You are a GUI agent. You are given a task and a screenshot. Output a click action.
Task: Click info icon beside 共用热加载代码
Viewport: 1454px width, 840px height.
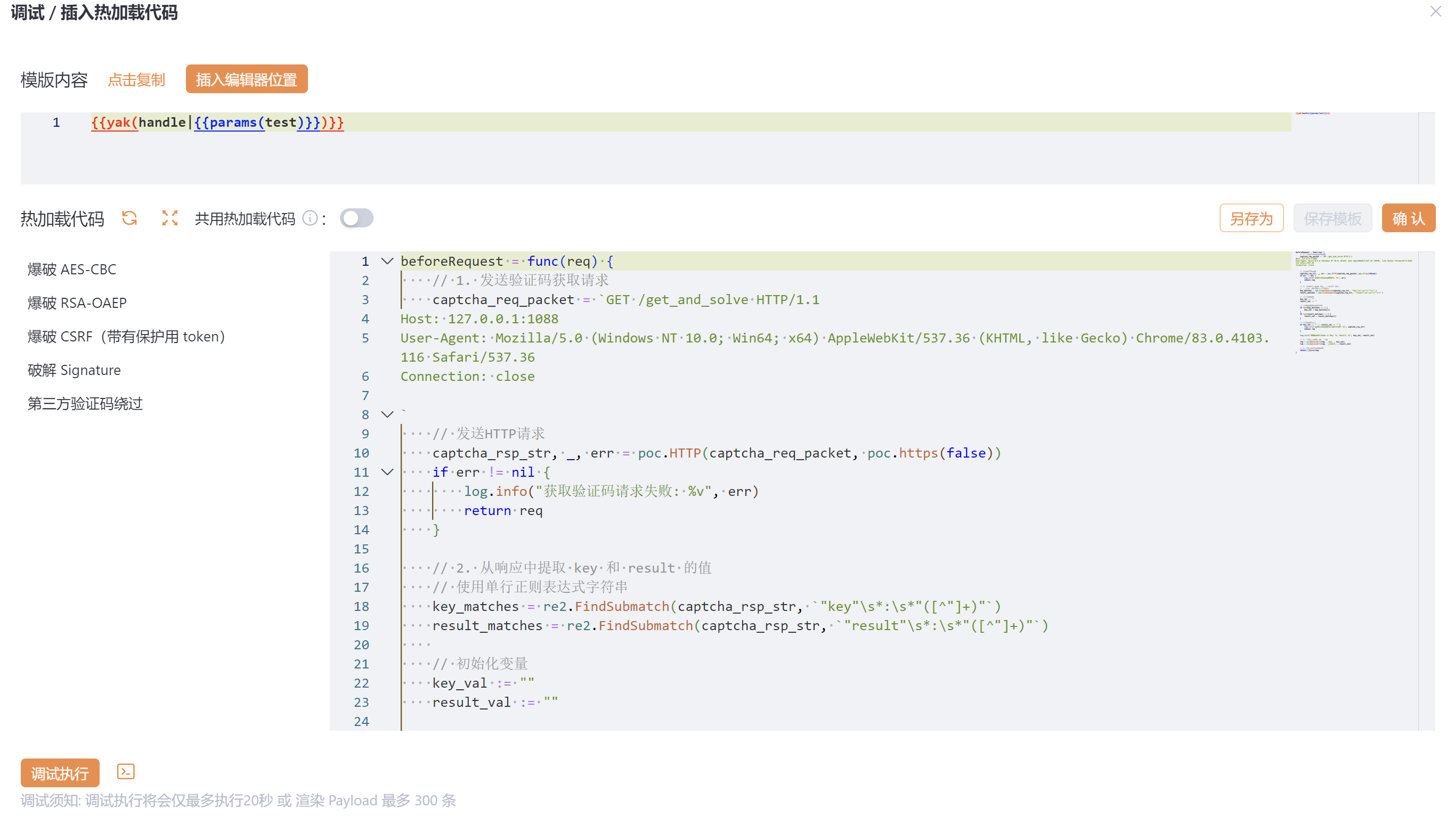click(310, 218)
